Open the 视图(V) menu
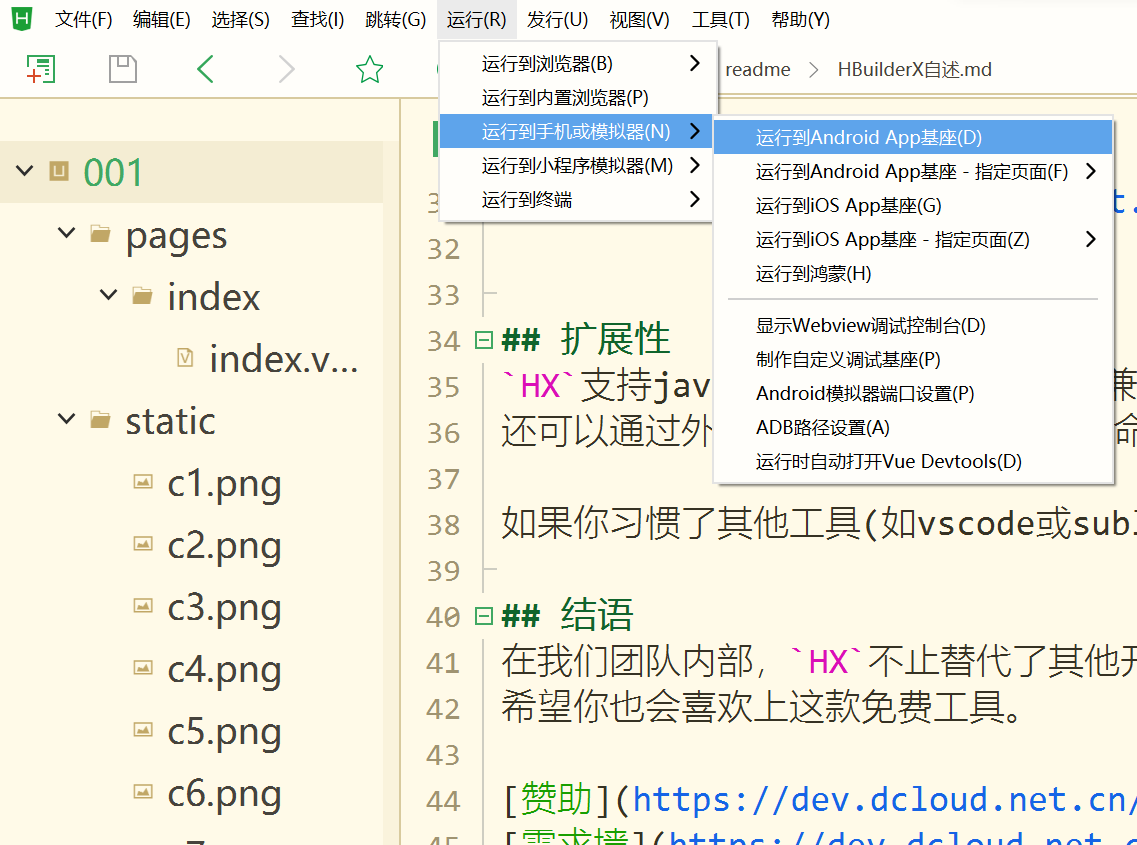This screenshot has height=845, width=1137. (640, 20)
